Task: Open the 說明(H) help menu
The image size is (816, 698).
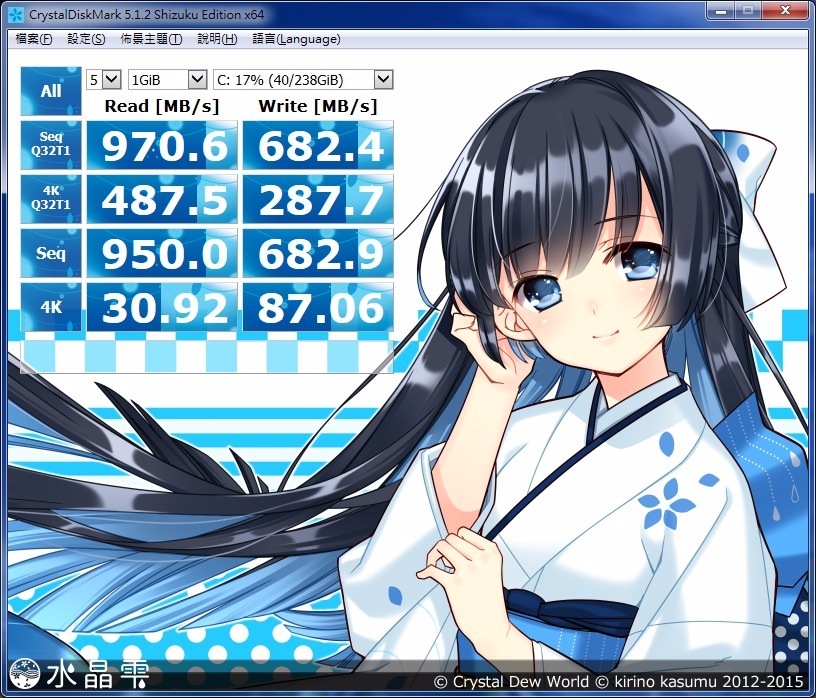Action: pyautogui.click(x=218, y=39)
